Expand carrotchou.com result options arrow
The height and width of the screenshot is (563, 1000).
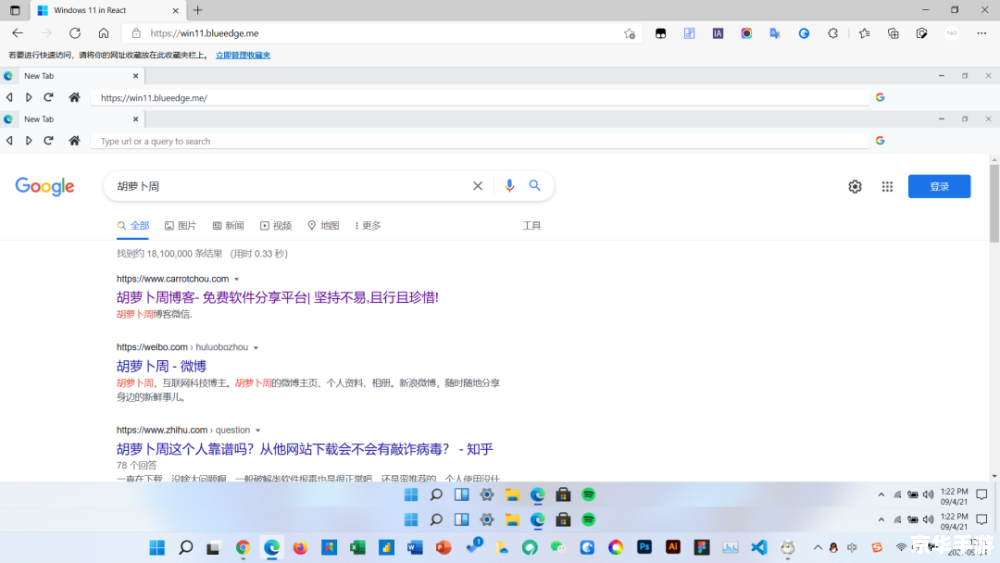click(x=237, y=279)
